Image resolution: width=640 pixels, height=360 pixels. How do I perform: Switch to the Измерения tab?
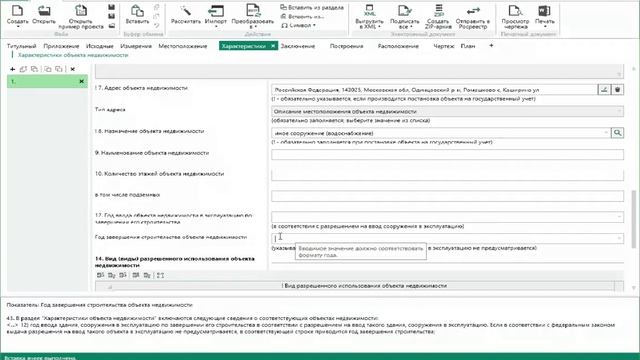pos(136,46)
